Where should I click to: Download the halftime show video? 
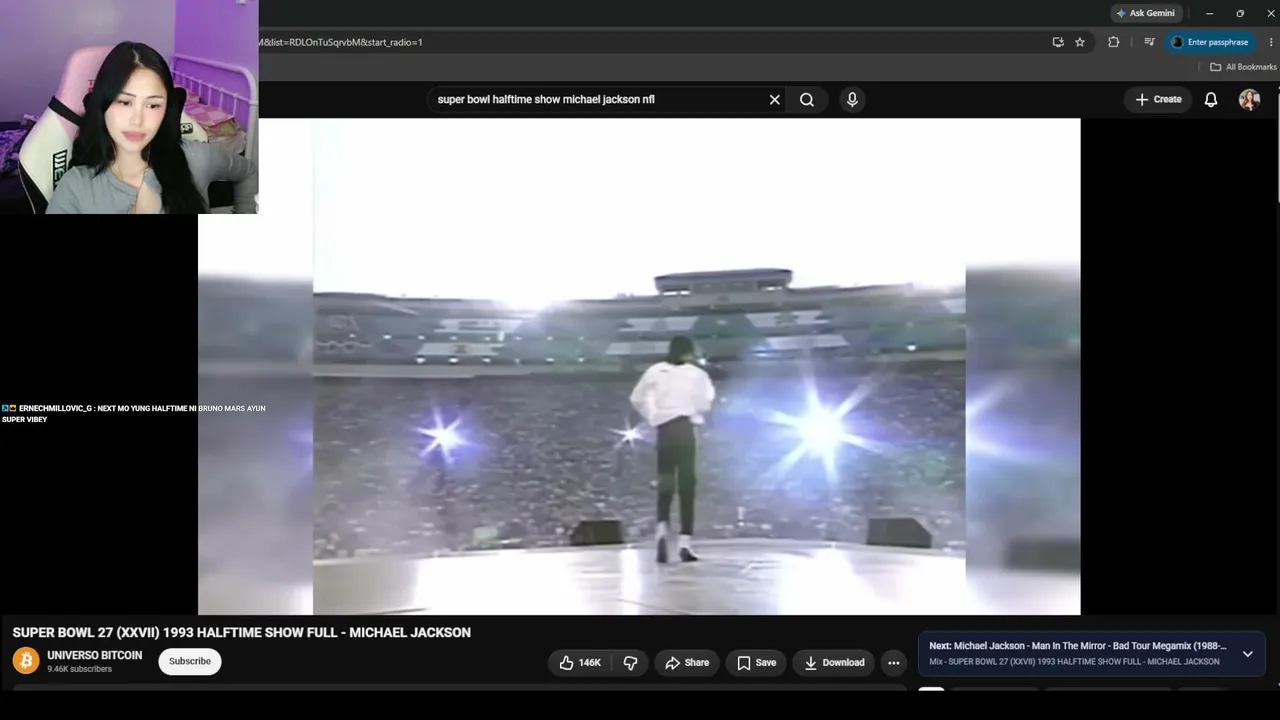click(x=834, y=662)
